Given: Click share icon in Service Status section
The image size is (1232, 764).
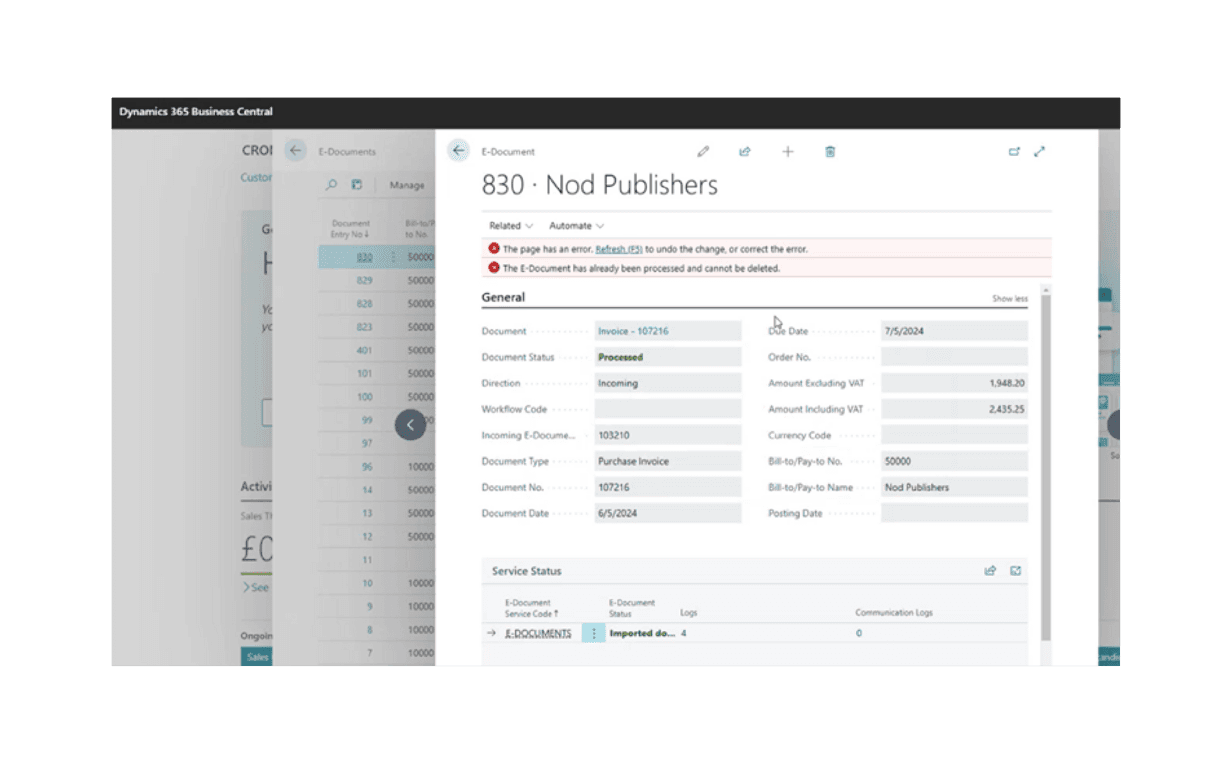Looking at the screenshot, I should click(990, 571).
